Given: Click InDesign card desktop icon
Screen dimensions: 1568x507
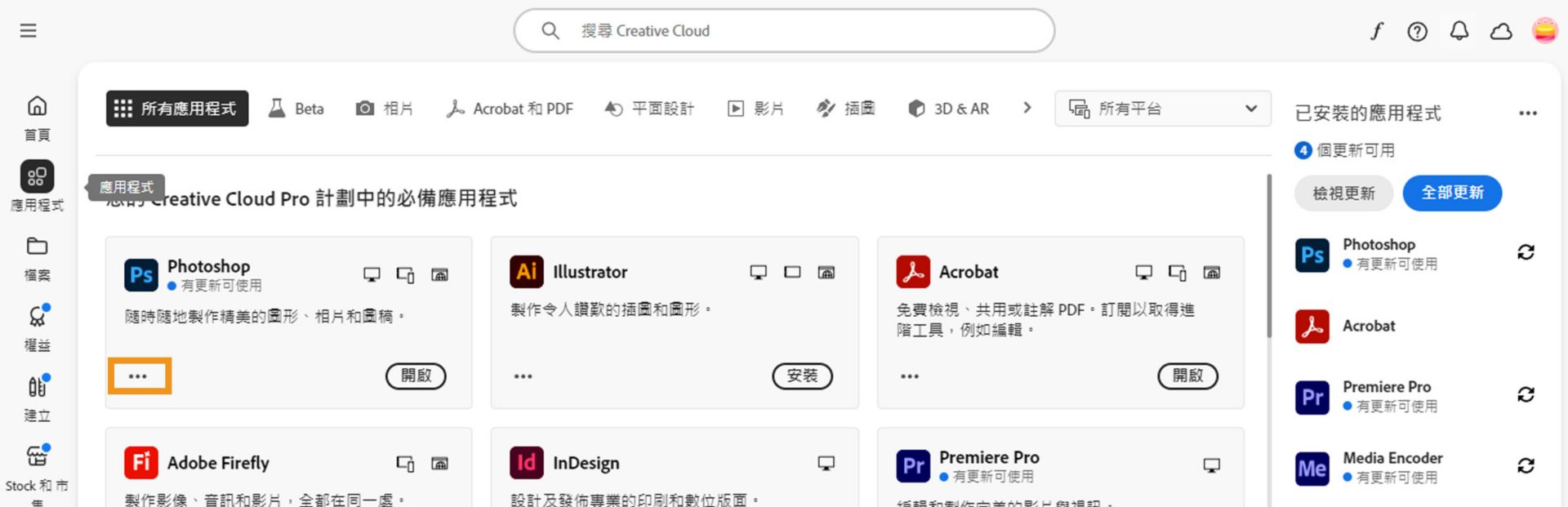Looking at the screenshot, I should coord(826,464).
